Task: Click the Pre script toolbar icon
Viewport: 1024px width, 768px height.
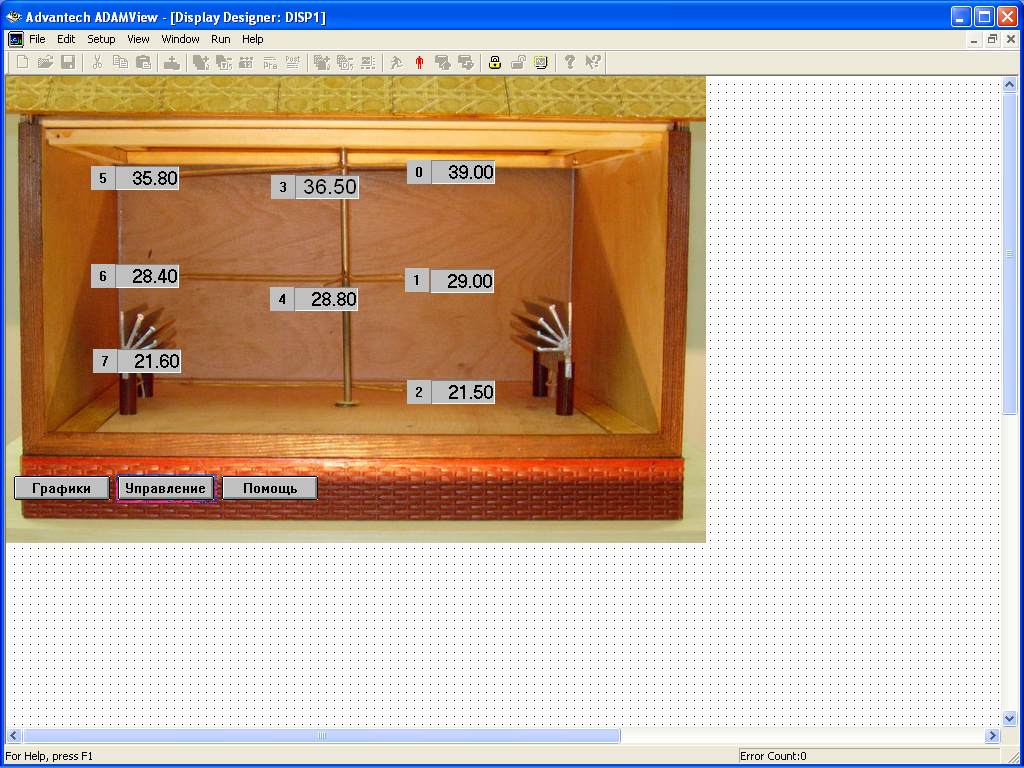Action: [270, 62]
